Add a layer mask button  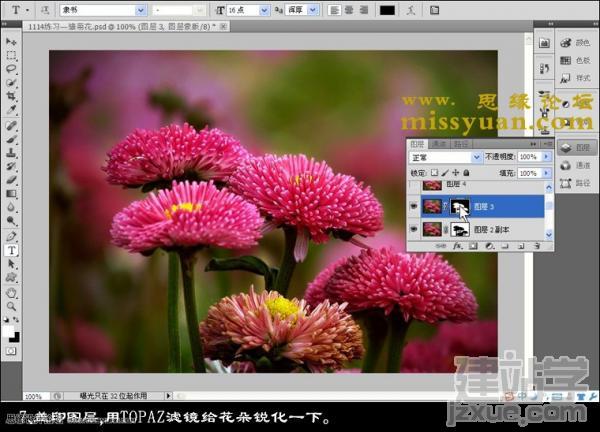tap(473, 246)
